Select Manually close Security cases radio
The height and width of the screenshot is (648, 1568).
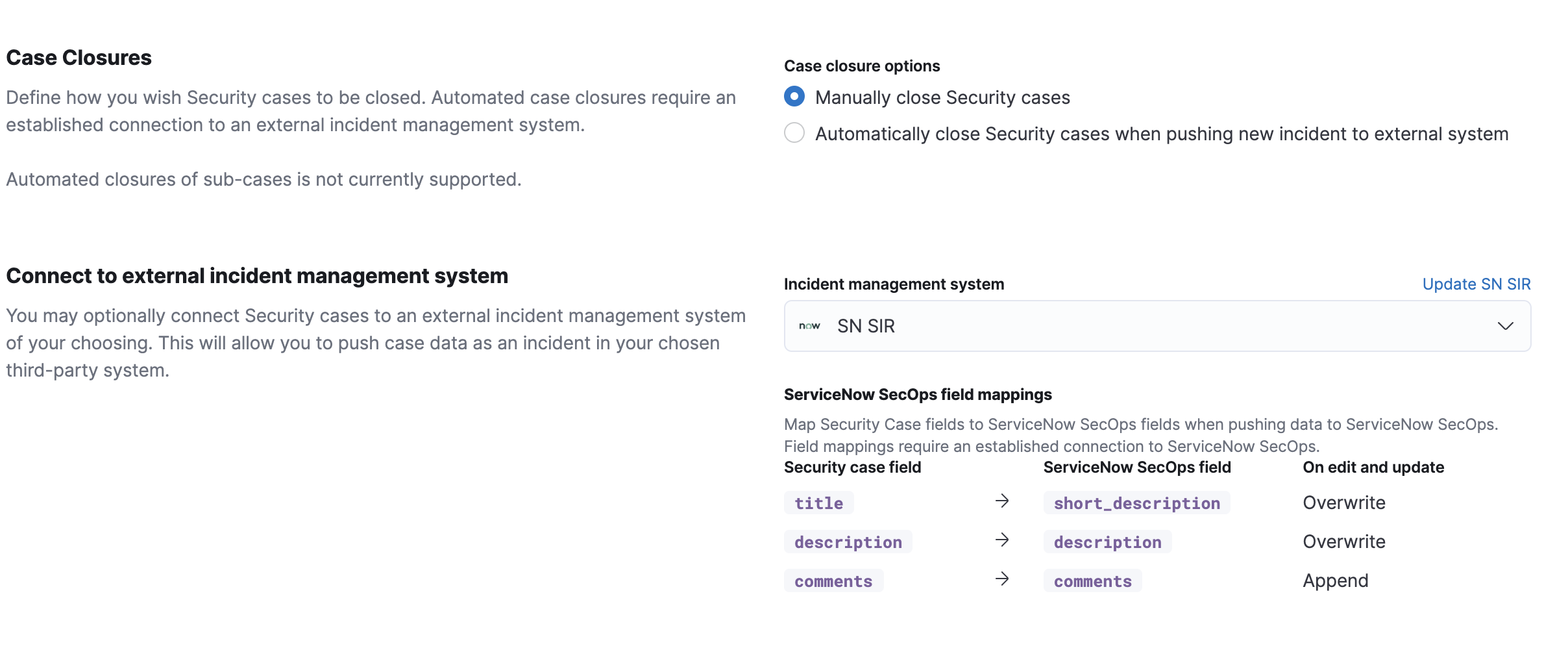click(x=794, y=97)
